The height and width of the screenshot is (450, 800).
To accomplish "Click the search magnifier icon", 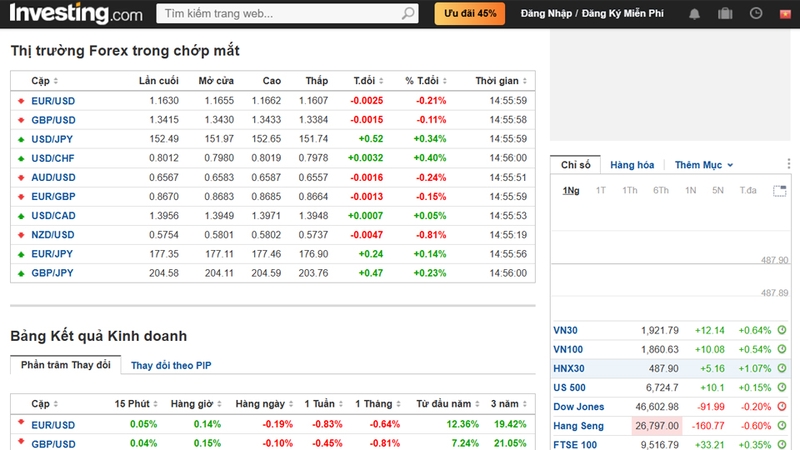I will tap(408, 14).
